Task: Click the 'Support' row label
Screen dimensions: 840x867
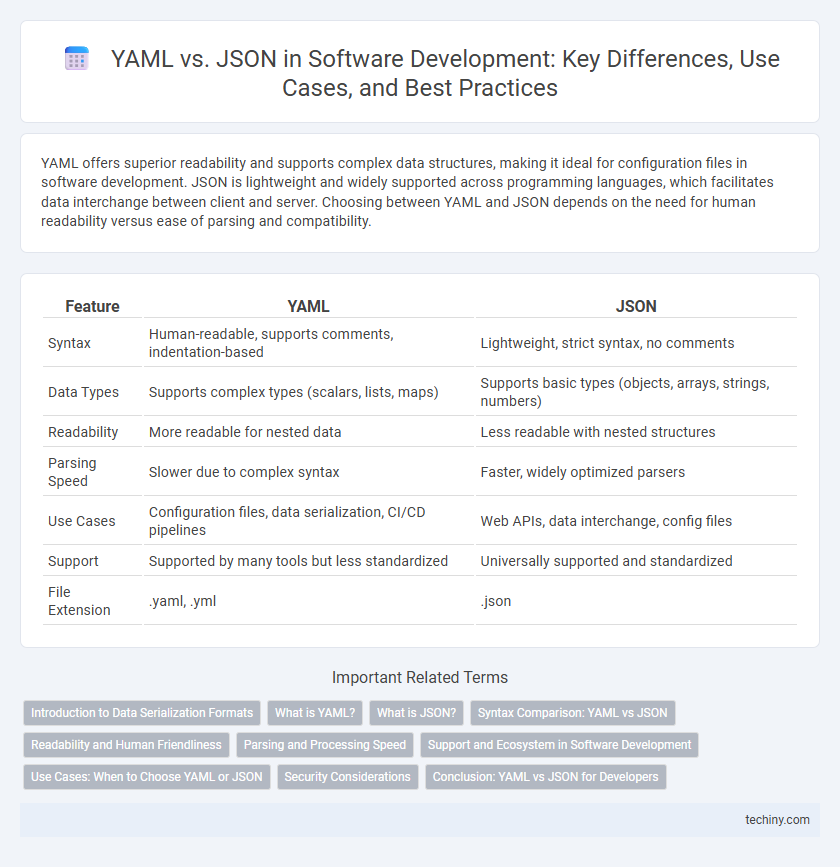Action: pyautogui.click(x=72, y=561)
